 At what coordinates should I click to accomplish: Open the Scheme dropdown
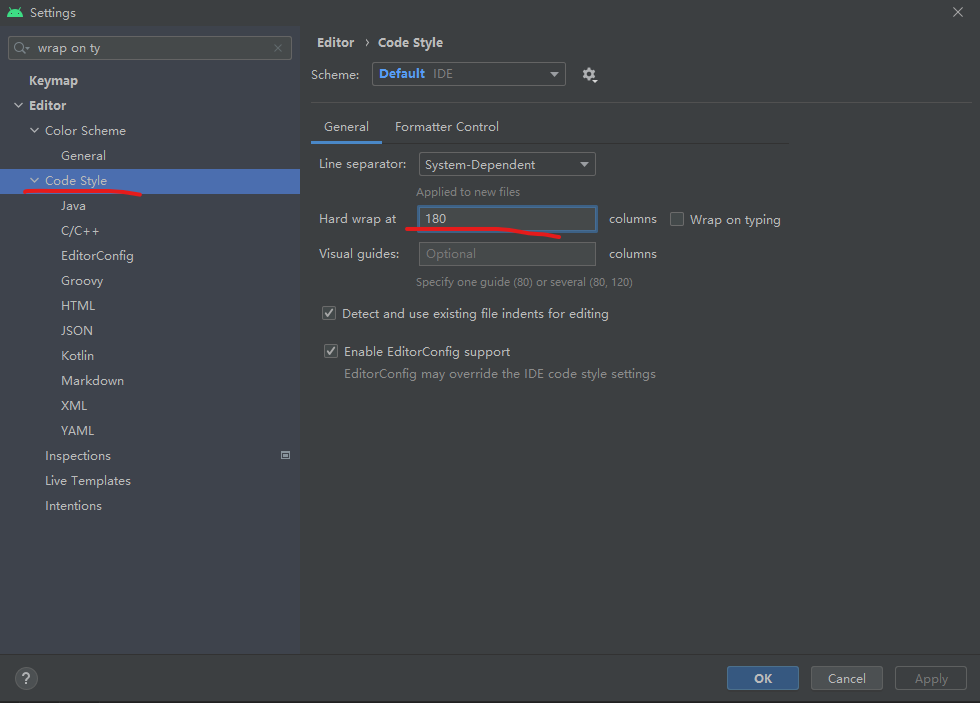(469, 74)
